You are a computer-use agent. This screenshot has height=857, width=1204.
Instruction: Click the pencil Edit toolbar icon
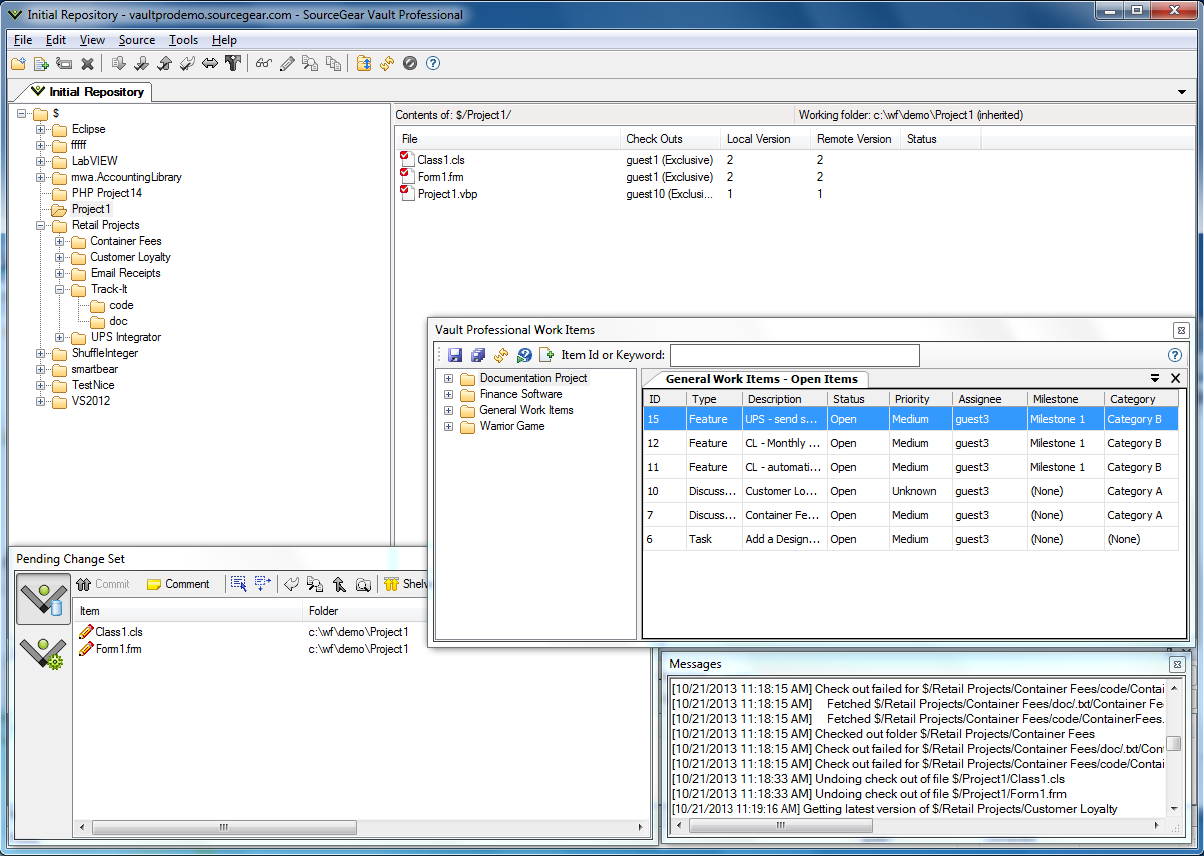pos(287,64)
